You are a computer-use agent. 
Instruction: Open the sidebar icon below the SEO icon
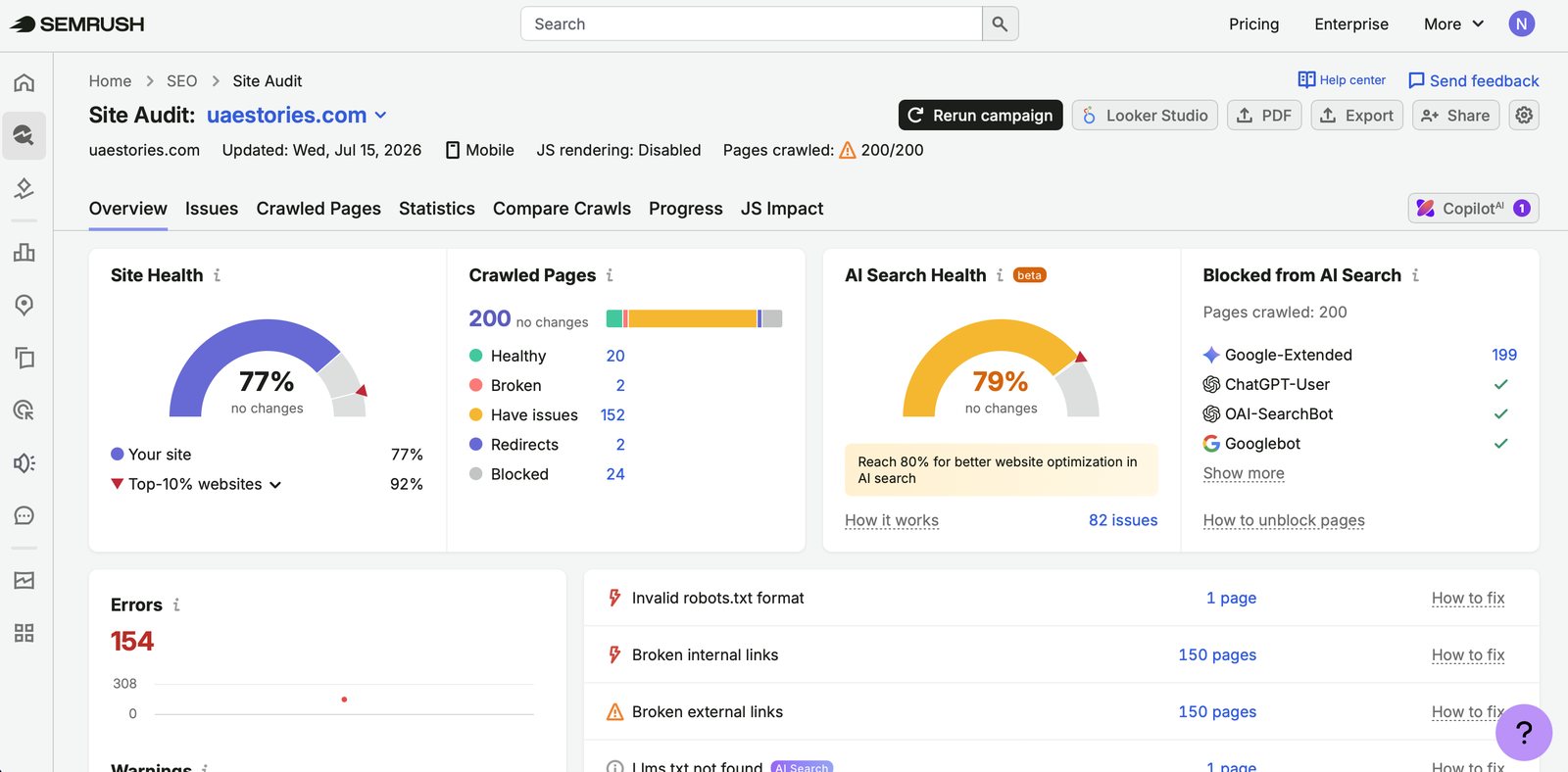[24, 187]
